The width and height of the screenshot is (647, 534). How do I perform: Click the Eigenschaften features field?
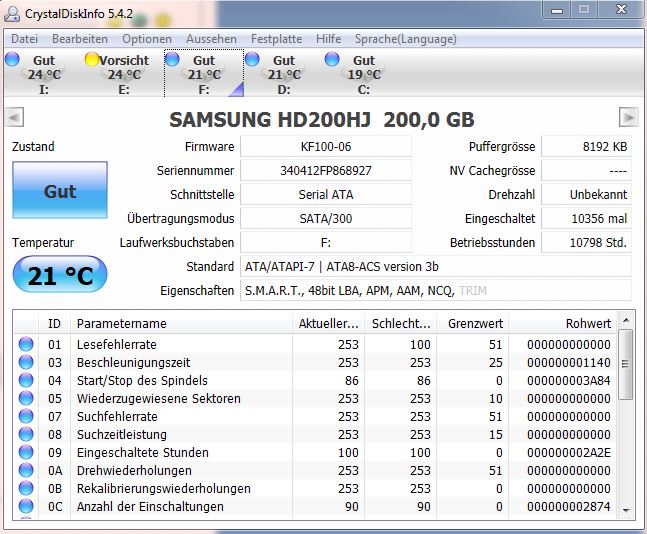pyautogui.click(x=436, y=291)
